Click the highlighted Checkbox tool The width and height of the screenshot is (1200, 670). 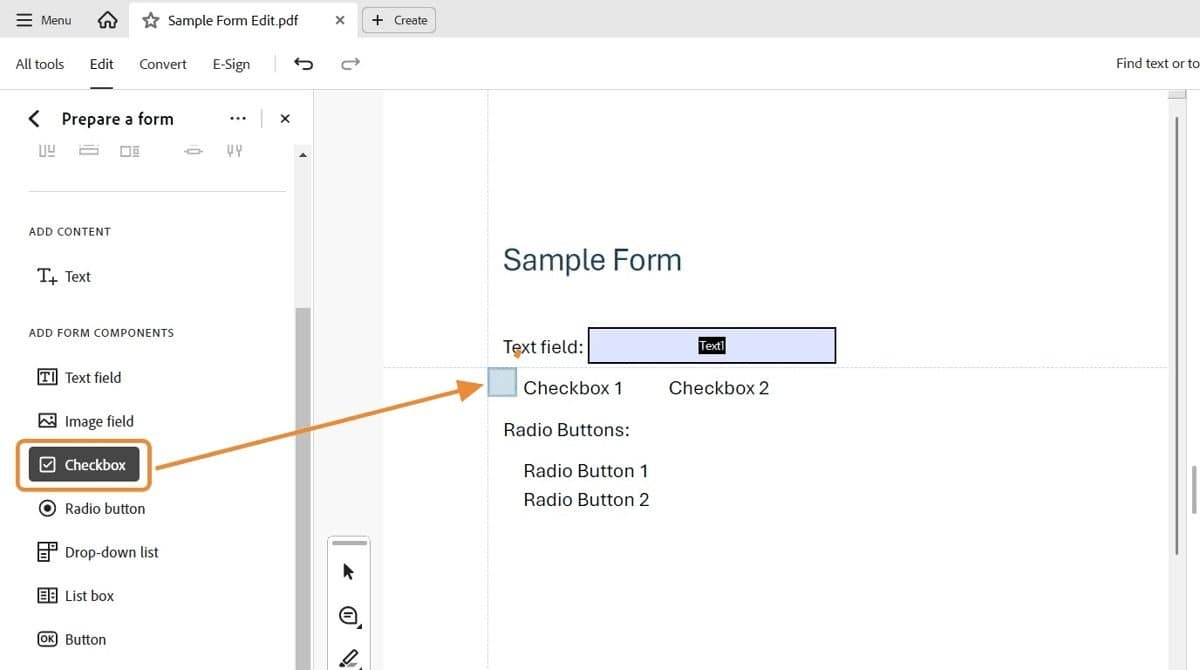pos(83,464)
